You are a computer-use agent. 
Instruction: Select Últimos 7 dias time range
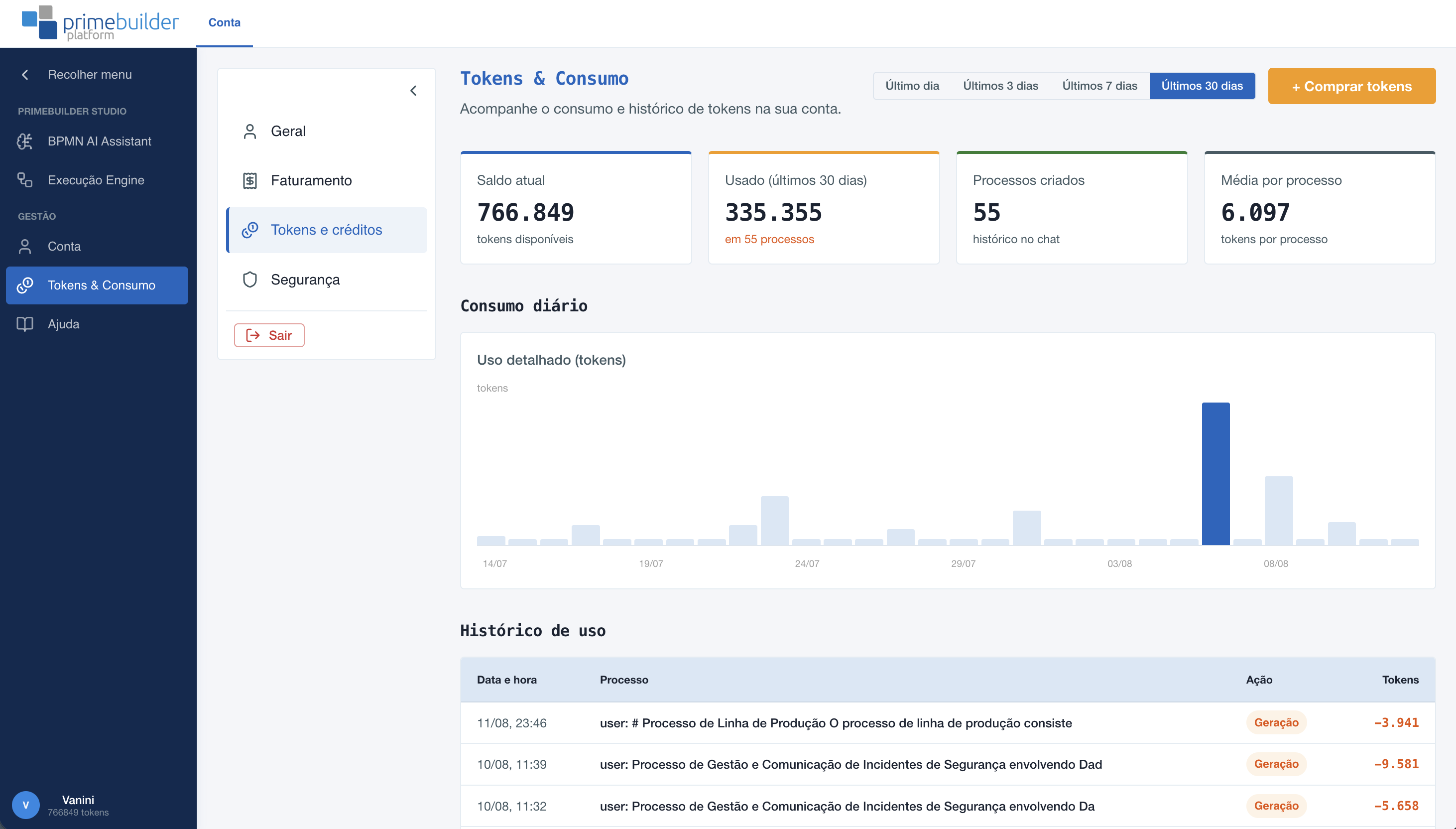[x=1099, y=86]
